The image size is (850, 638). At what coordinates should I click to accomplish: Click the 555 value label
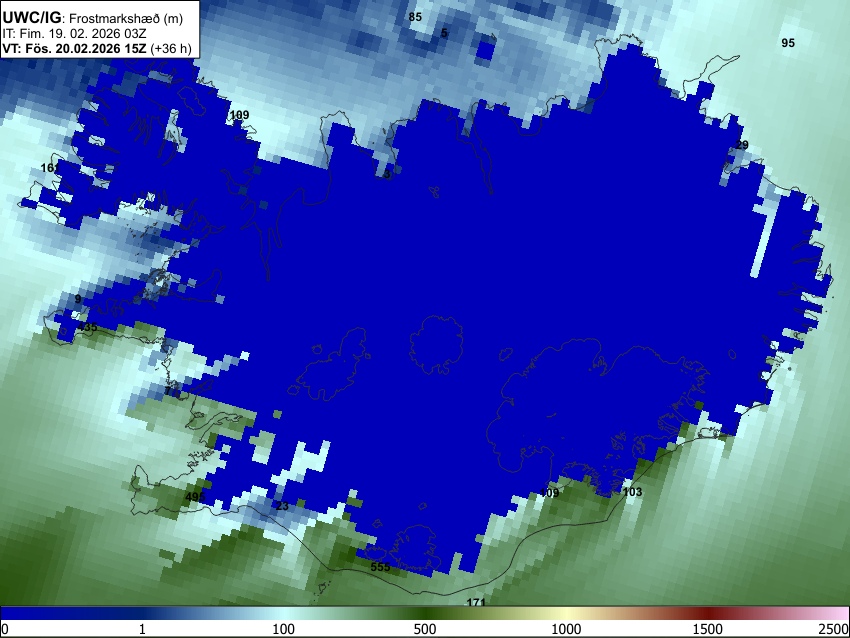click(x=381, y=567)
